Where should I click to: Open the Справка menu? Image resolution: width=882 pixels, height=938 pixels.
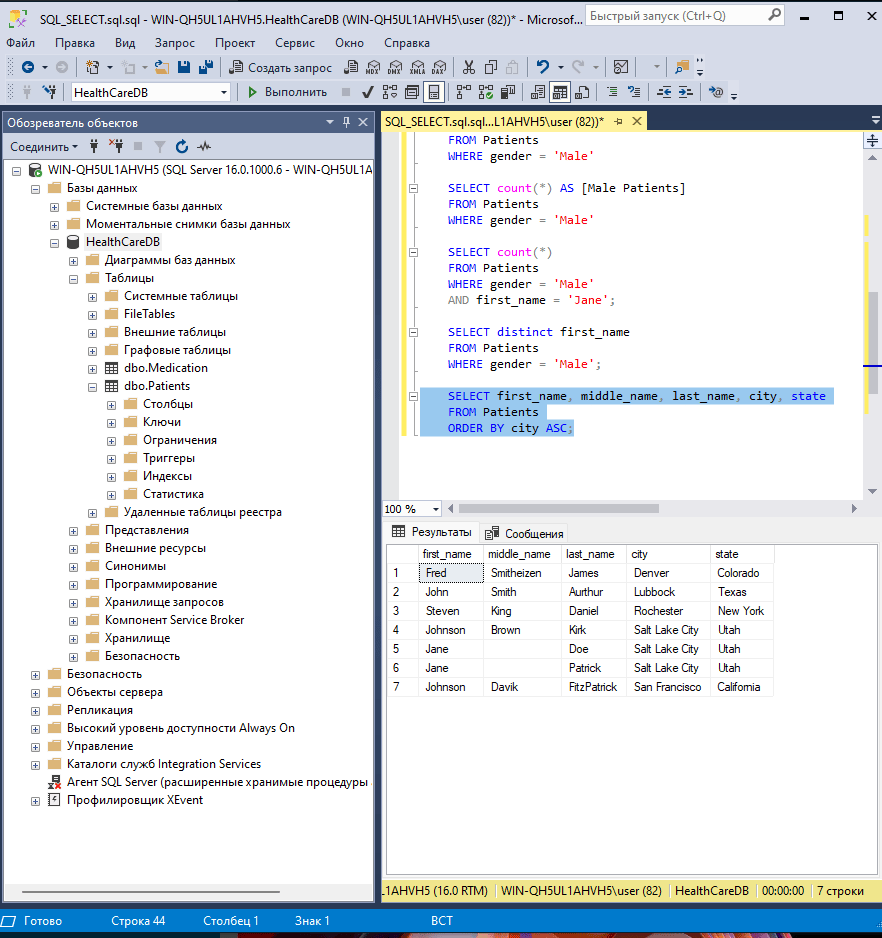coord(407,43)
